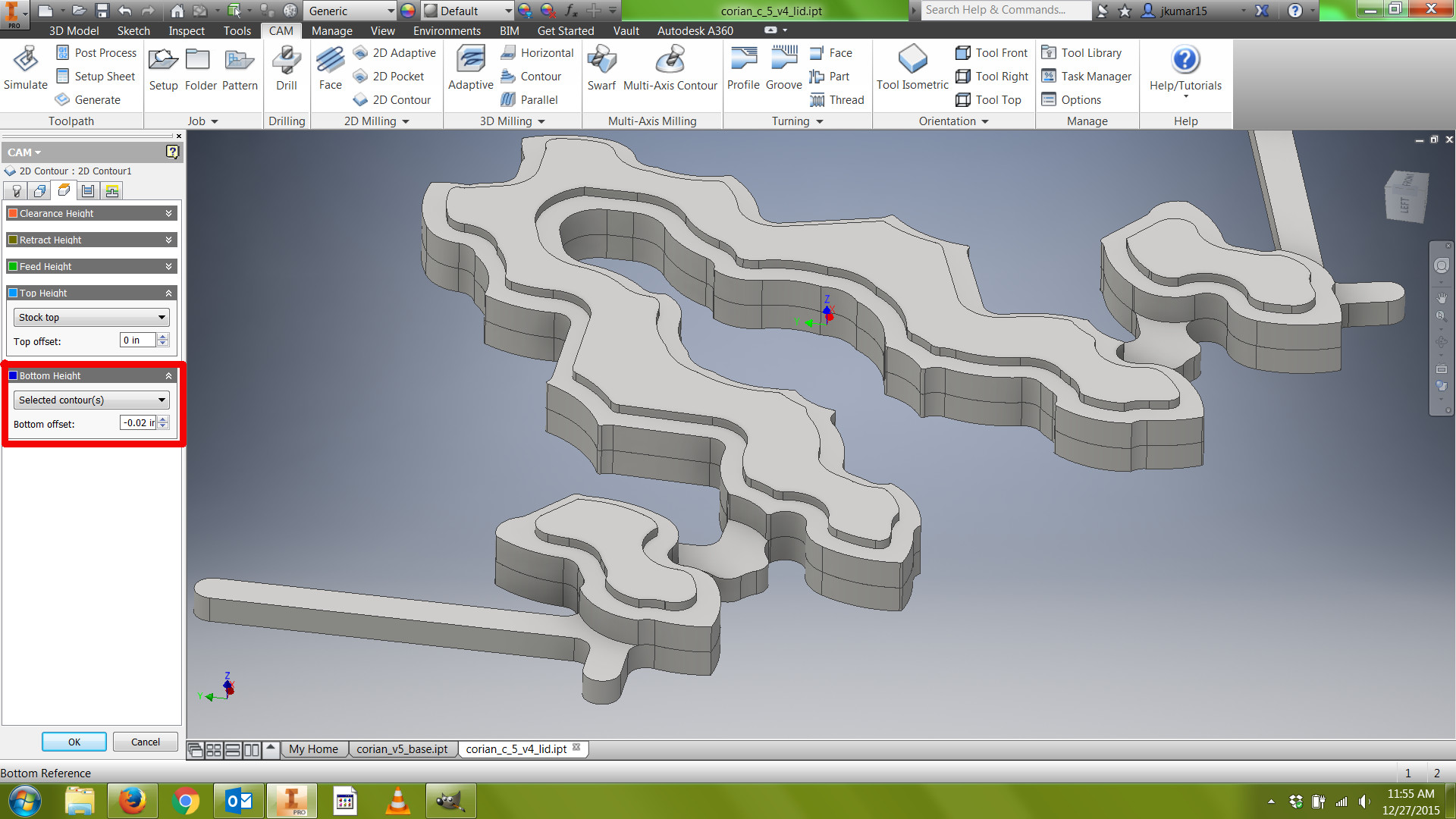Choose the Turning Groove operation

pos(784,68)
